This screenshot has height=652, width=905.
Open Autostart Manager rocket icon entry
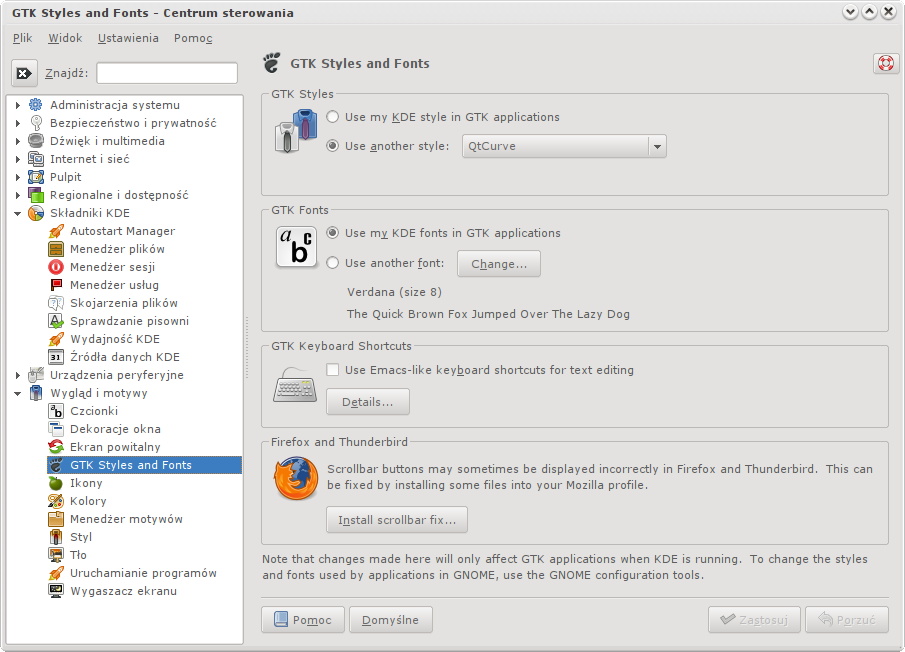click(x=56, y=231)
